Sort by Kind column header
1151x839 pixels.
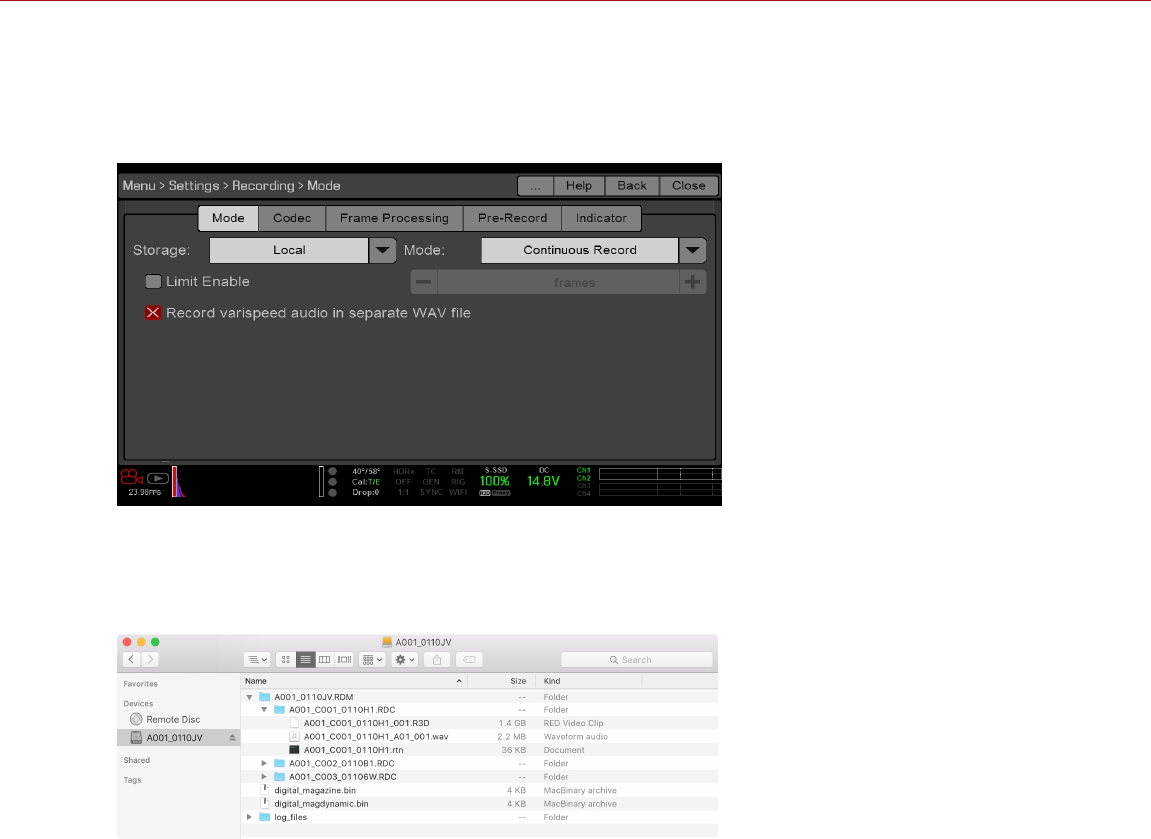(589, 681)
